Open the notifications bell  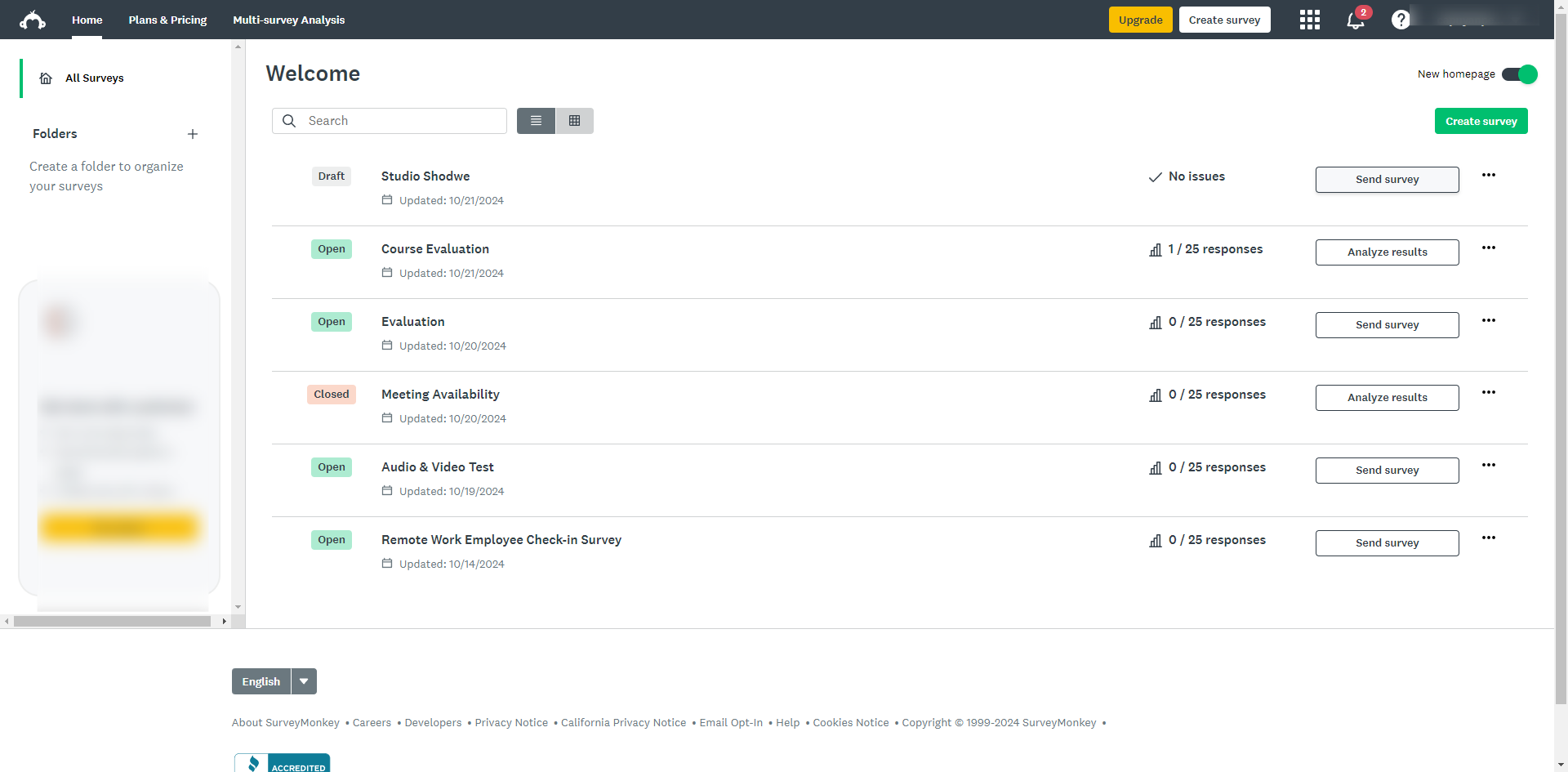coord(1355,20)
